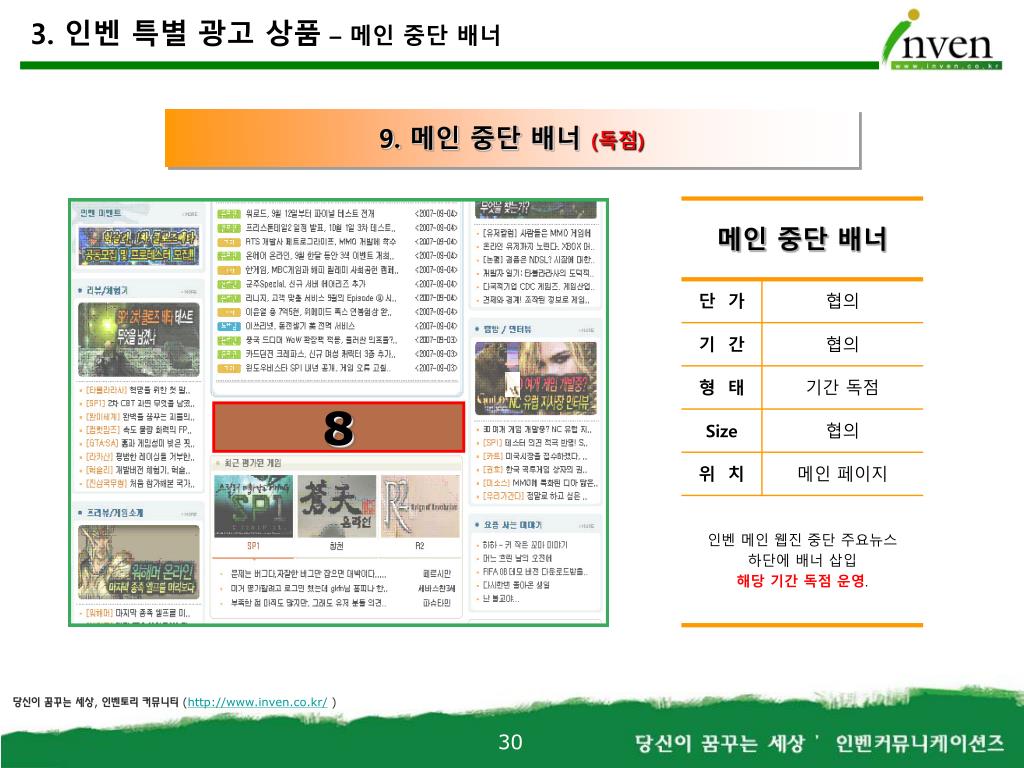Image resolution: width=1024 pixels, height=768 pixels.
Task: Open the 워해머 온라인 preview image
Action: click(138, 562)
